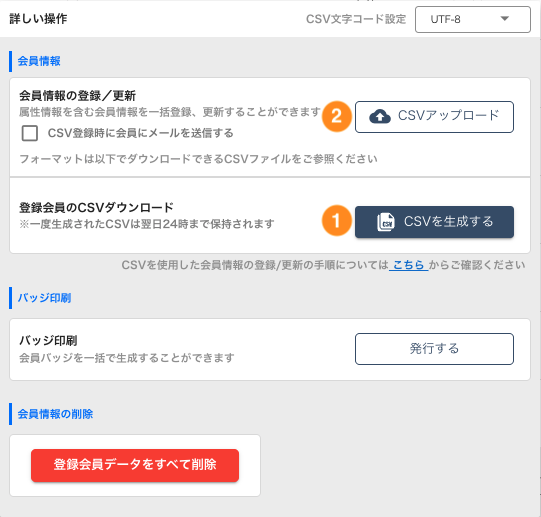Click 登録会員データをすべて削除 red button

click(x=135, y=465)
